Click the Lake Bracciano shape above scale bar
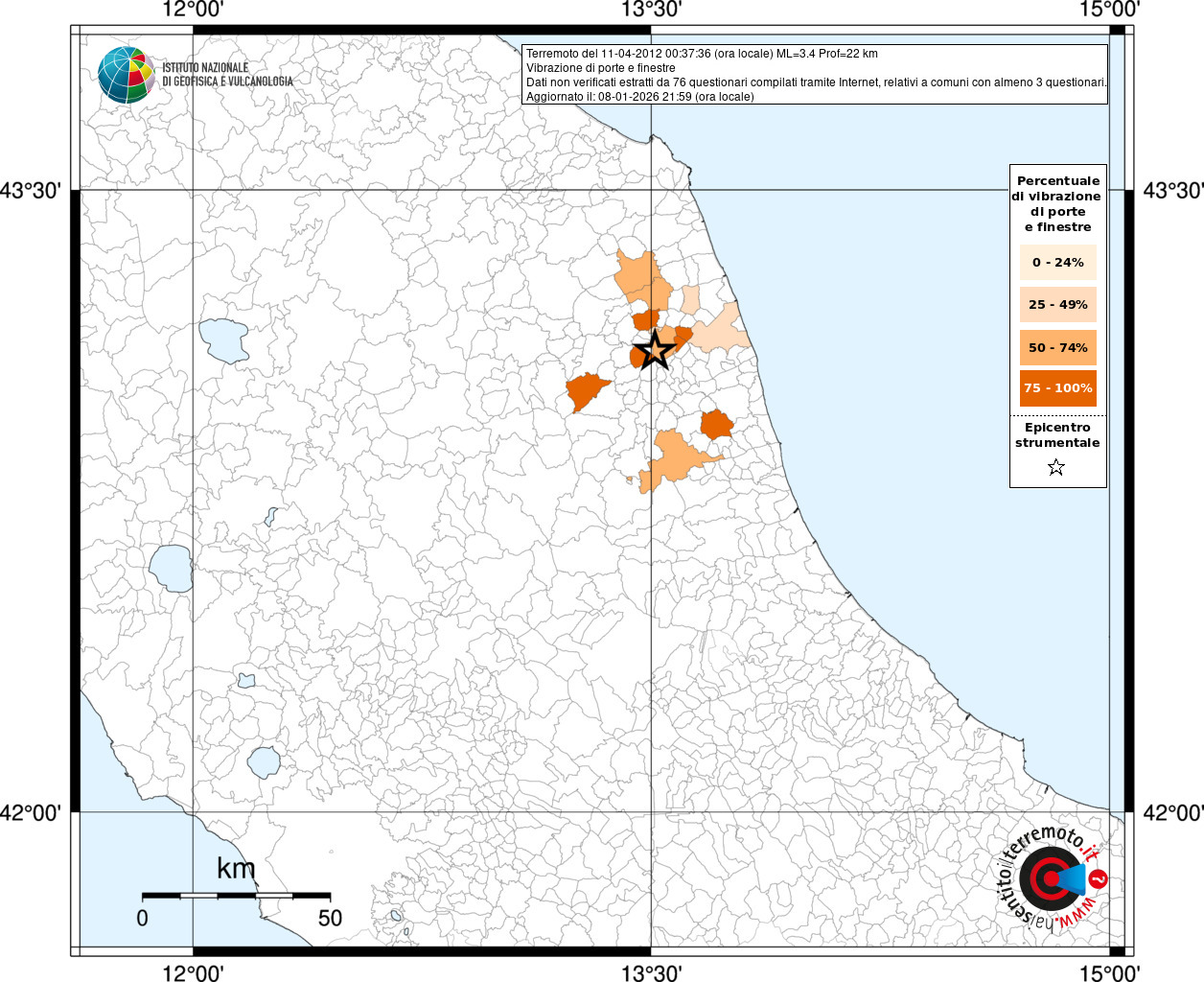1204x982 pixels. (263, 762)
